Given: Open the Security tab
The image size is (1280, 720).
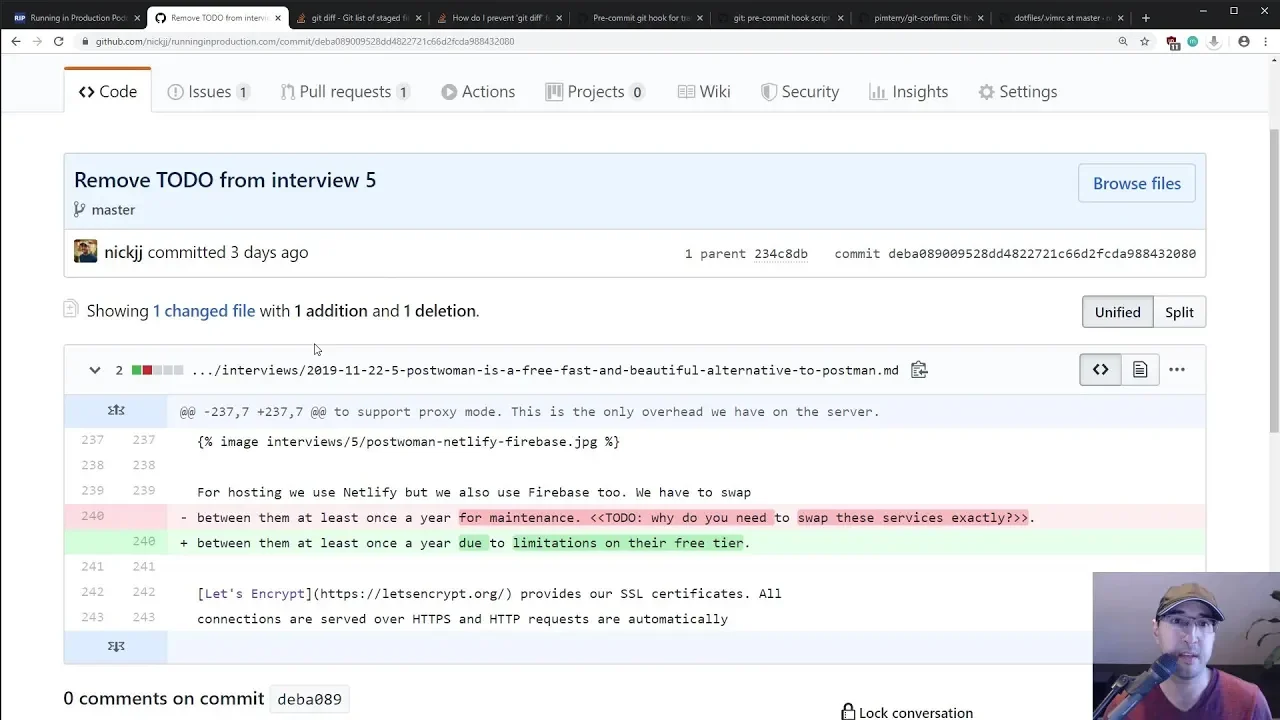Looking at the screenshot, I should tap(800, 91).
